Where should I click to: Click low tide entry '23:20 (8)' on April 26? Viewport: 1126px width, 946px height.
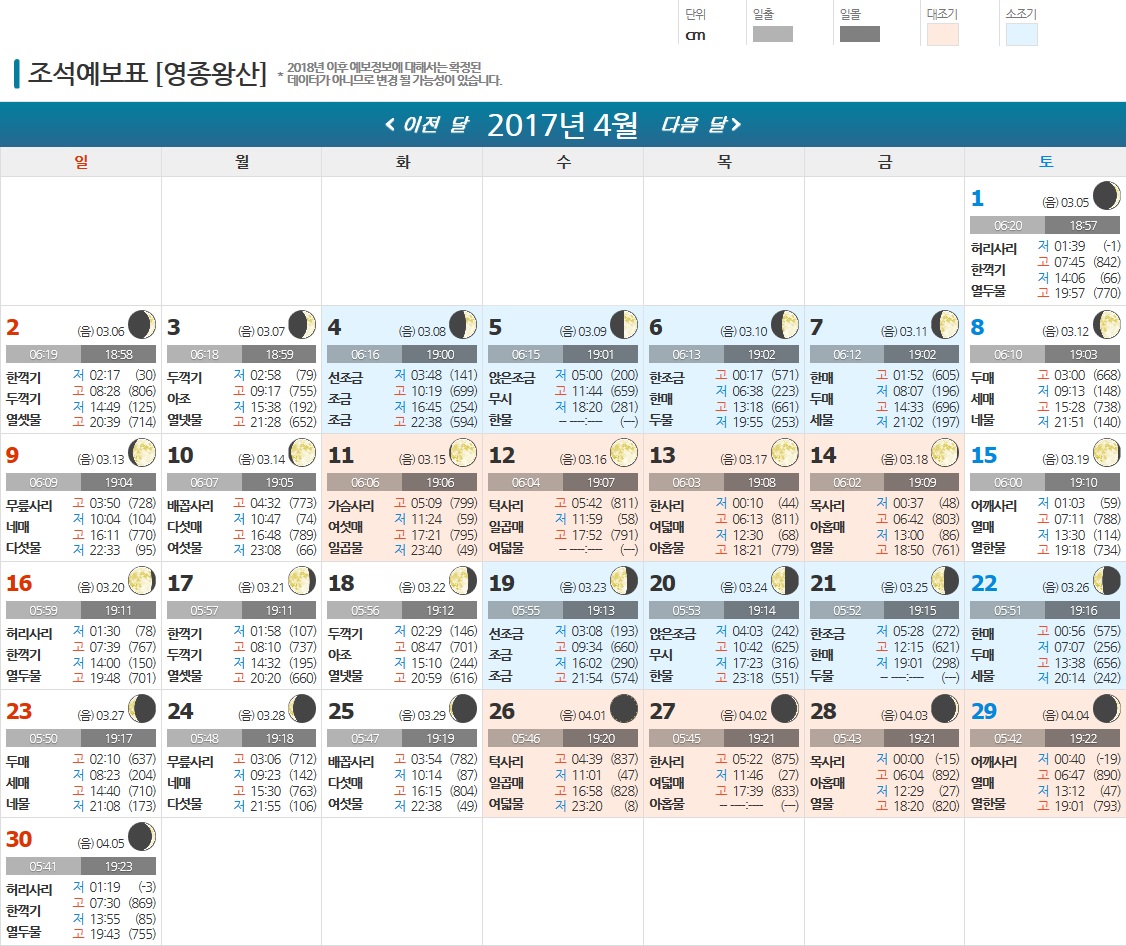pos(596,806)
